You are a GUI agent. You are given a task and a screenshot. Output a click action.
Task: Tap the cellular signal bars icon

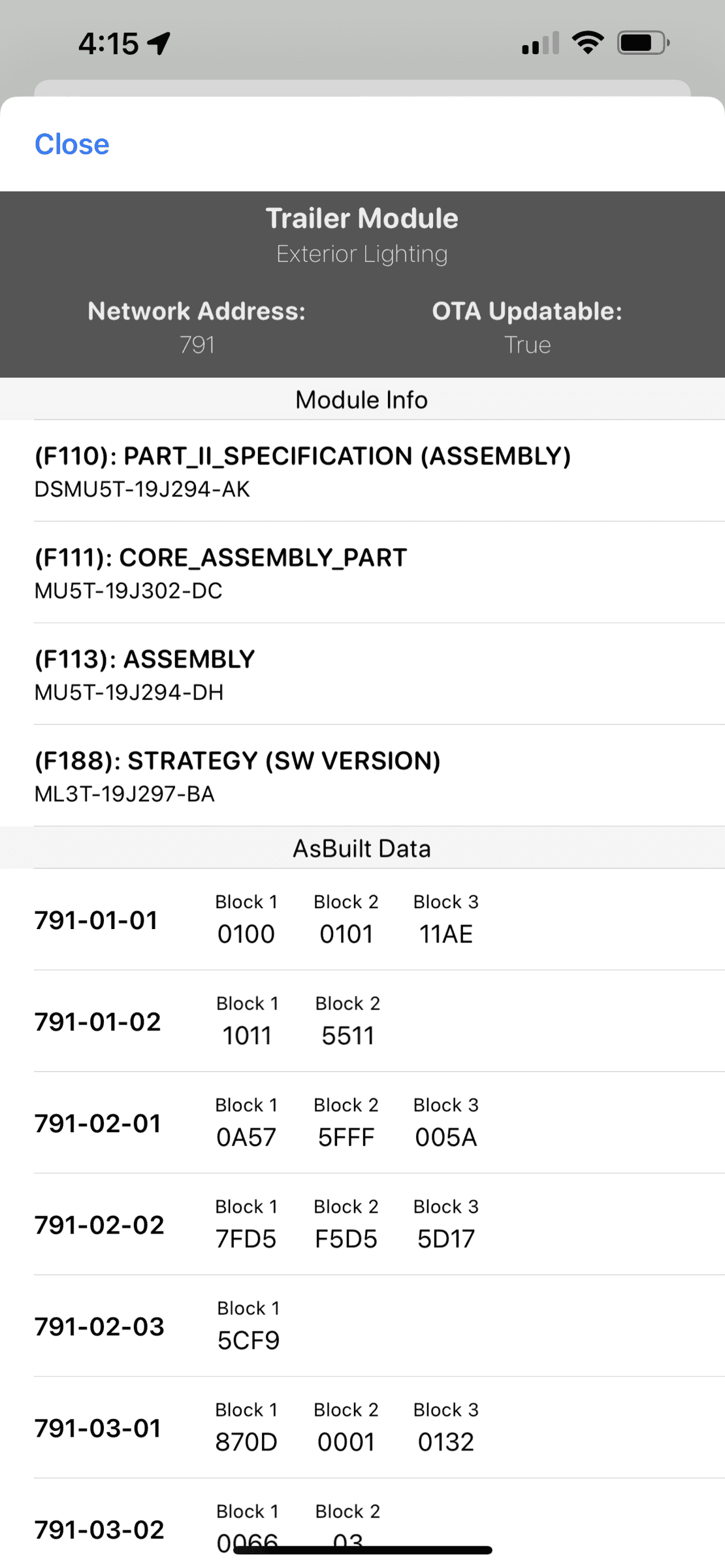click(540, 43)
